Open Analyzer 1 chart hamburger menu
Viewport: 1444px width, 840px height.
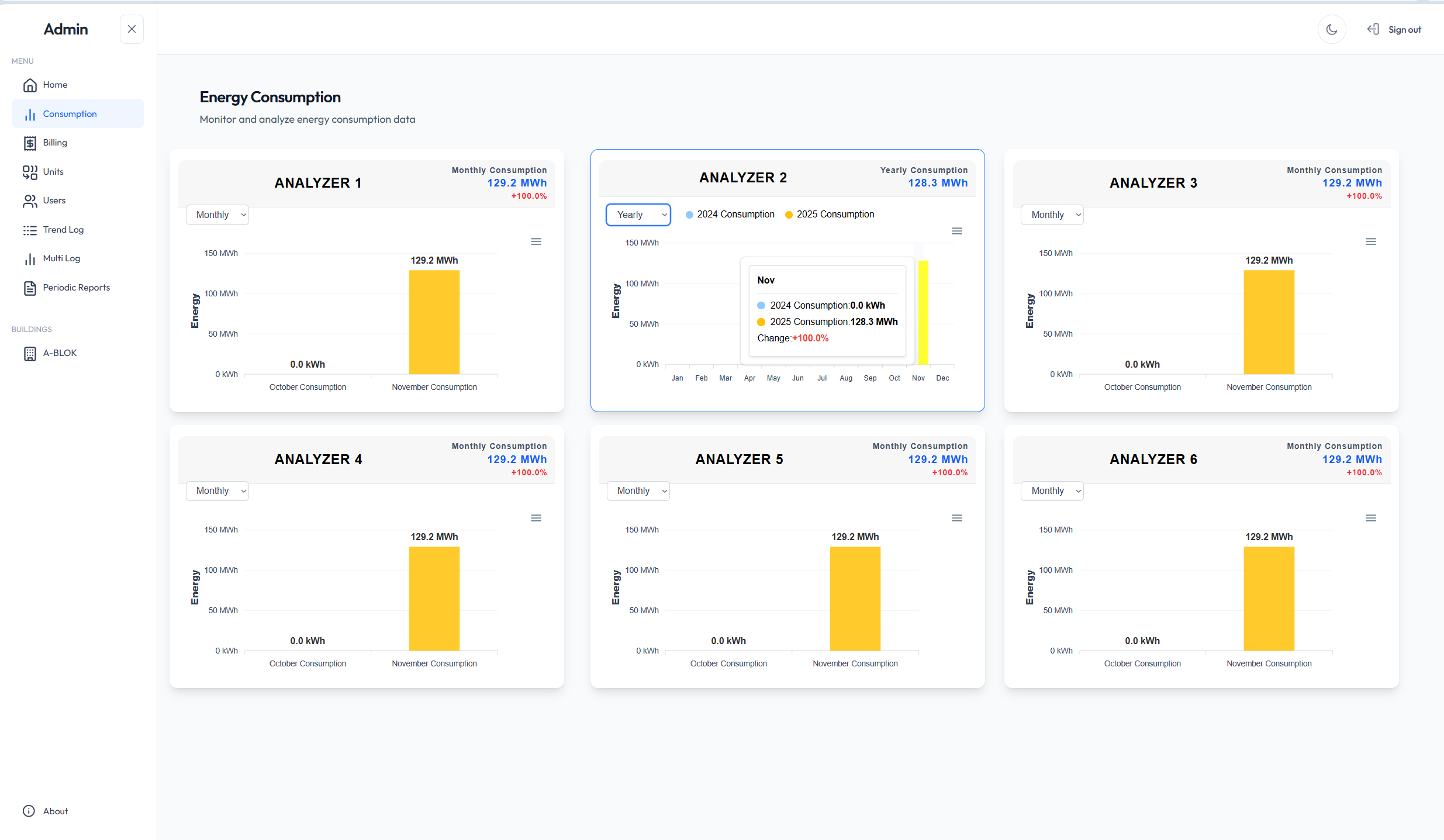coord(536,241)
